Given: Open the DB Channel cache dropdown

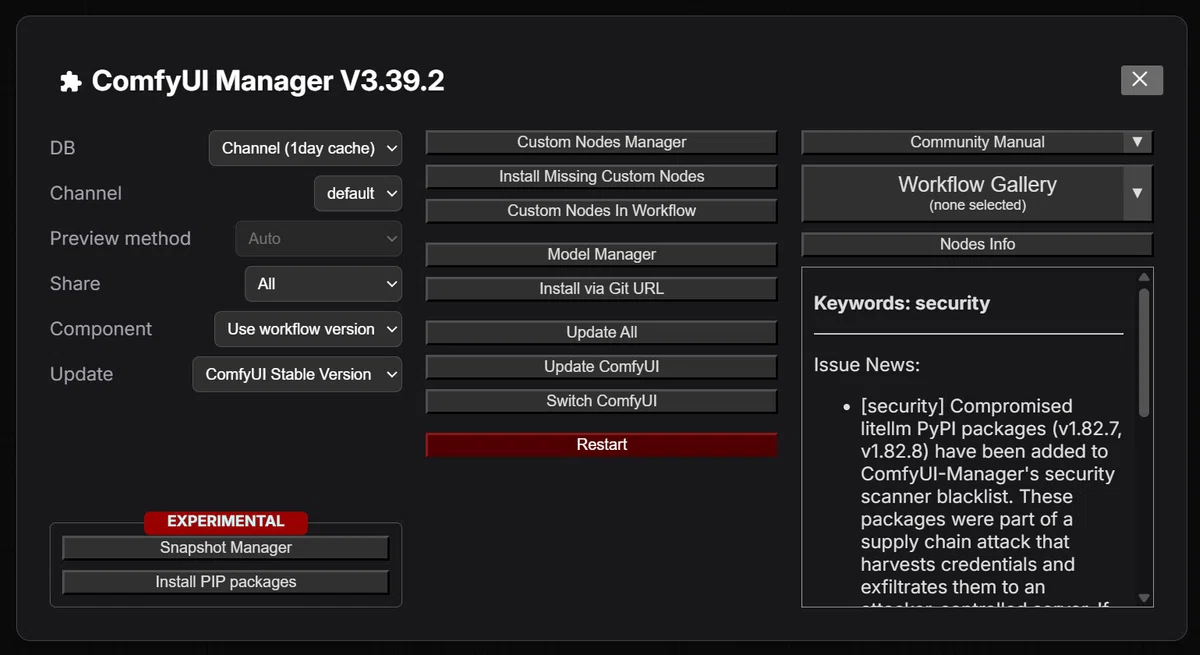Looking at the screenshot, I should 306,148.
